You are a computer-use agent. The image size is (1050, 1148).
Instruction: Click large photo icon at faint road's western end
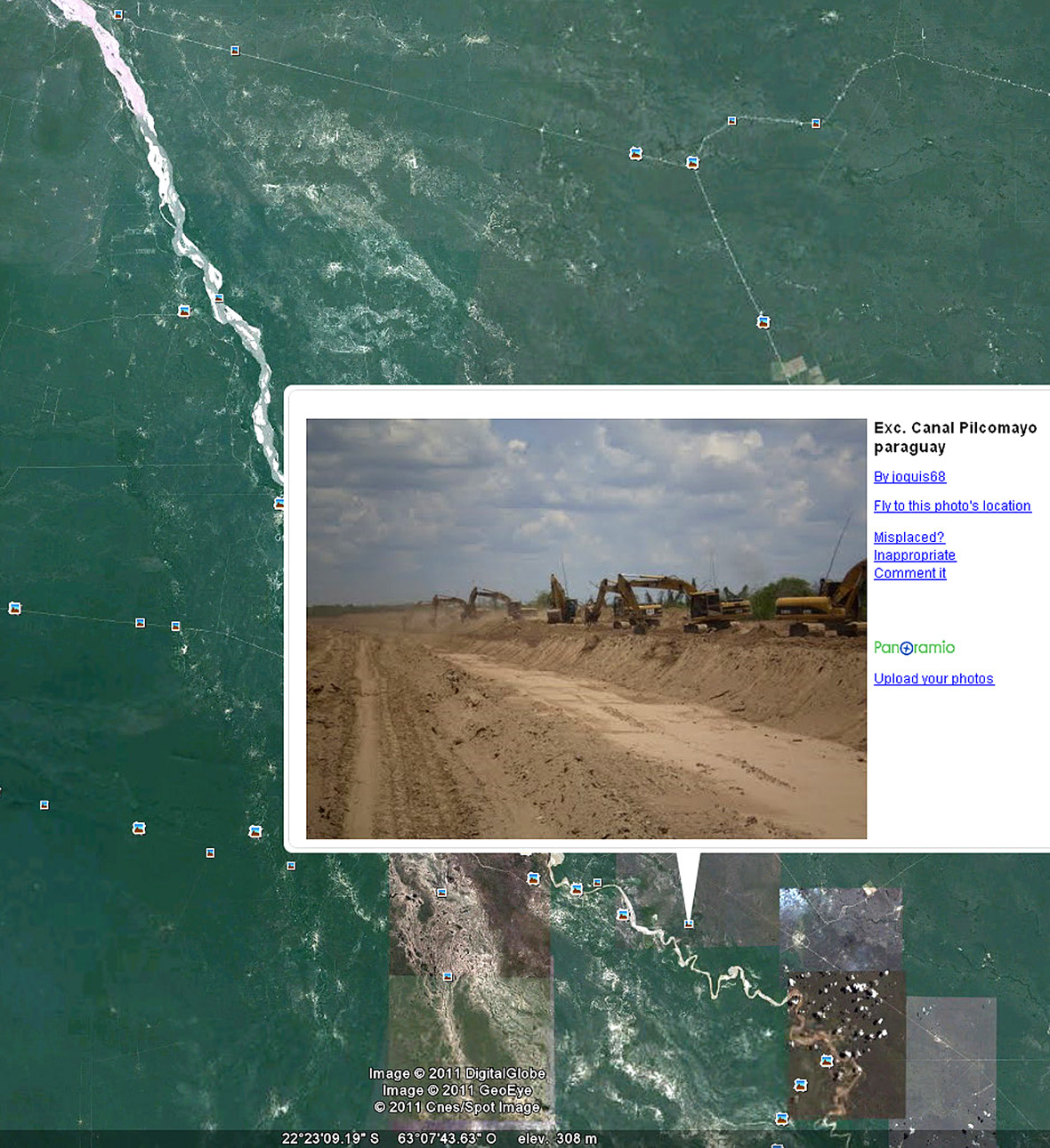14,609
